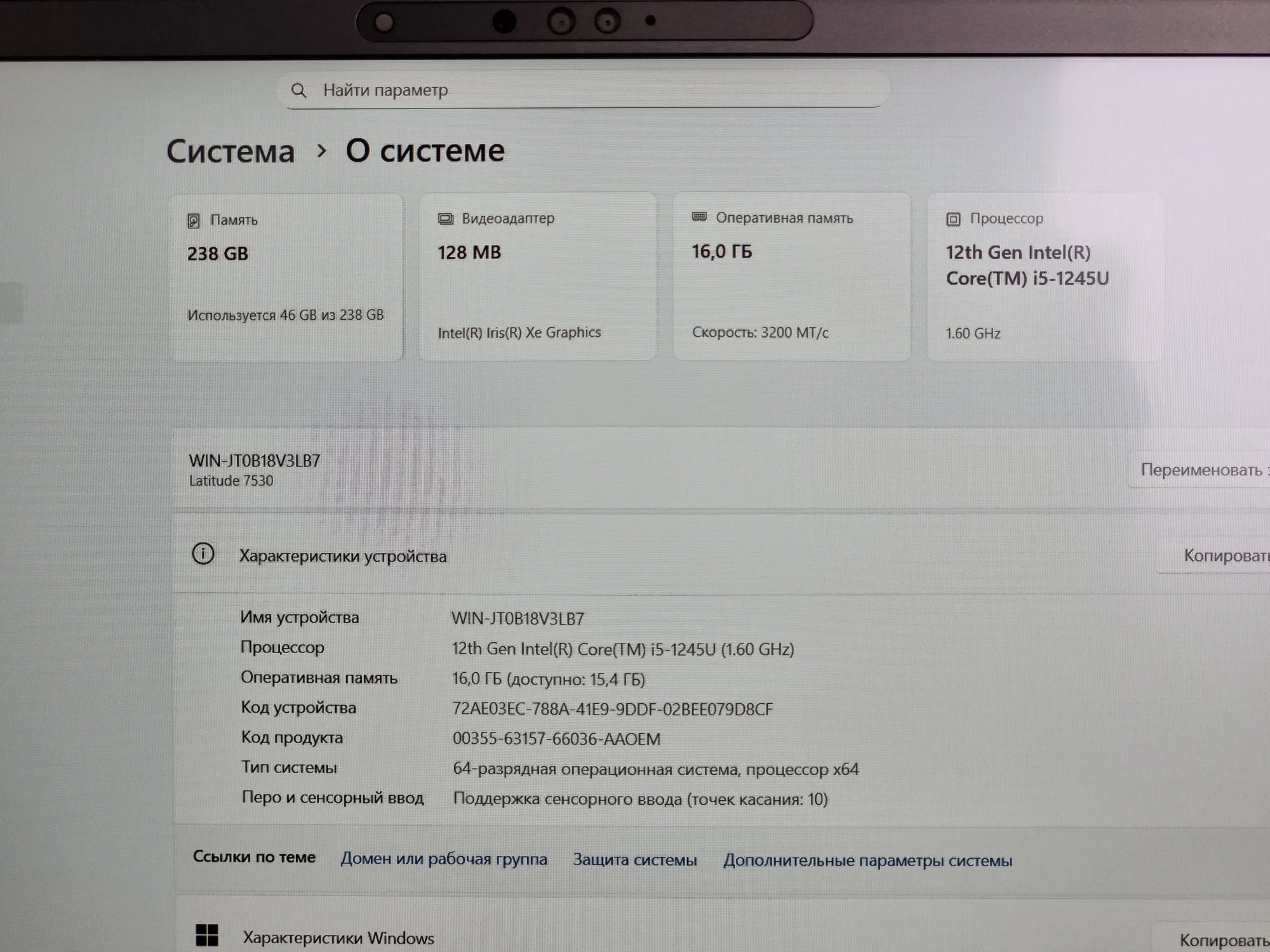Select the "Используется 46 GB из 238 GB" text

pos(286,315)
